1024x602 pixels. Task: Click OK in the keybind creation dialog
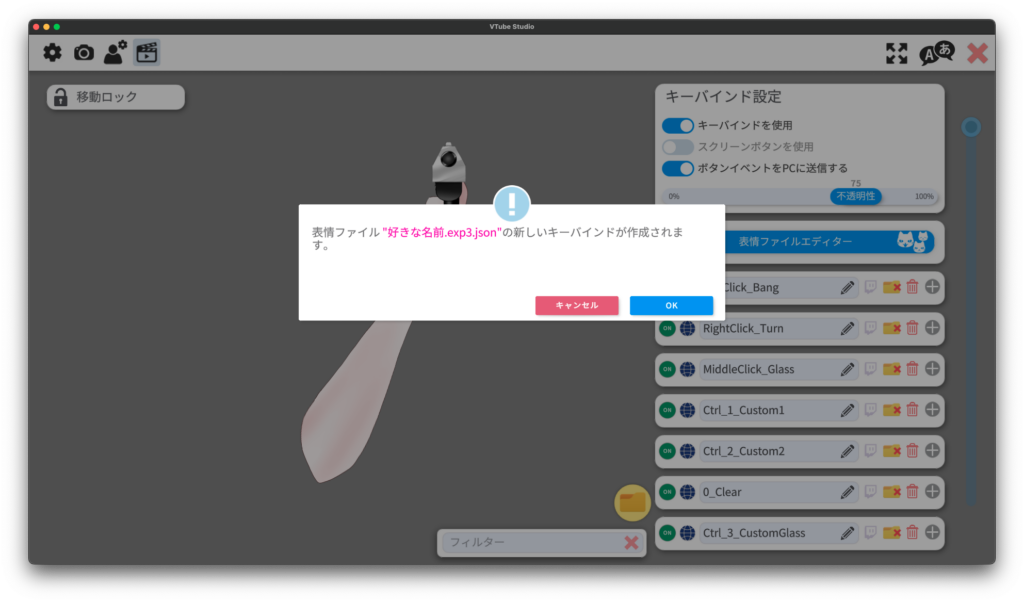pyautogui.click(x=671, y=305)
